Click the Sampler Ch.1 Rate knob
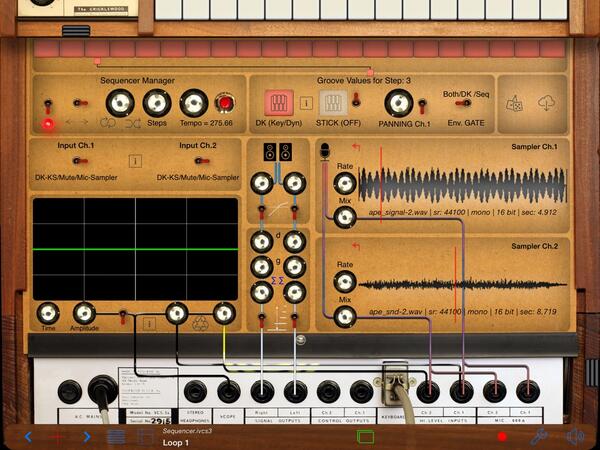The image size is (600, 450). (x=345, y=183)
